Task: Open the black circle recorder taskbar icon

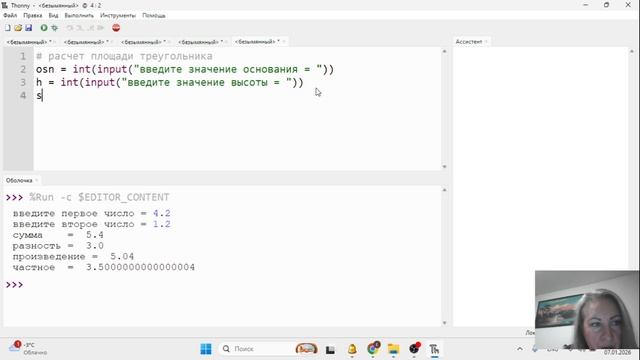Action: [x=414, y=349]
